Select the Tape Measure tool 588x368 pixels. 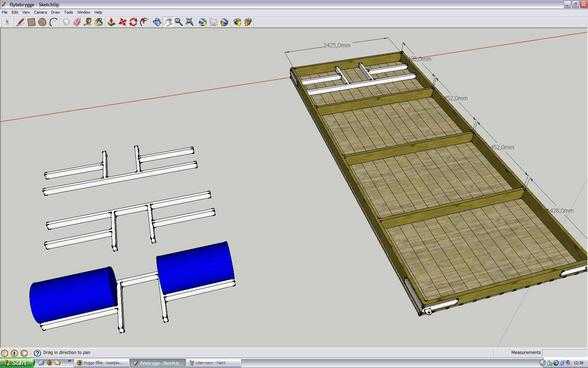[88, 22]
